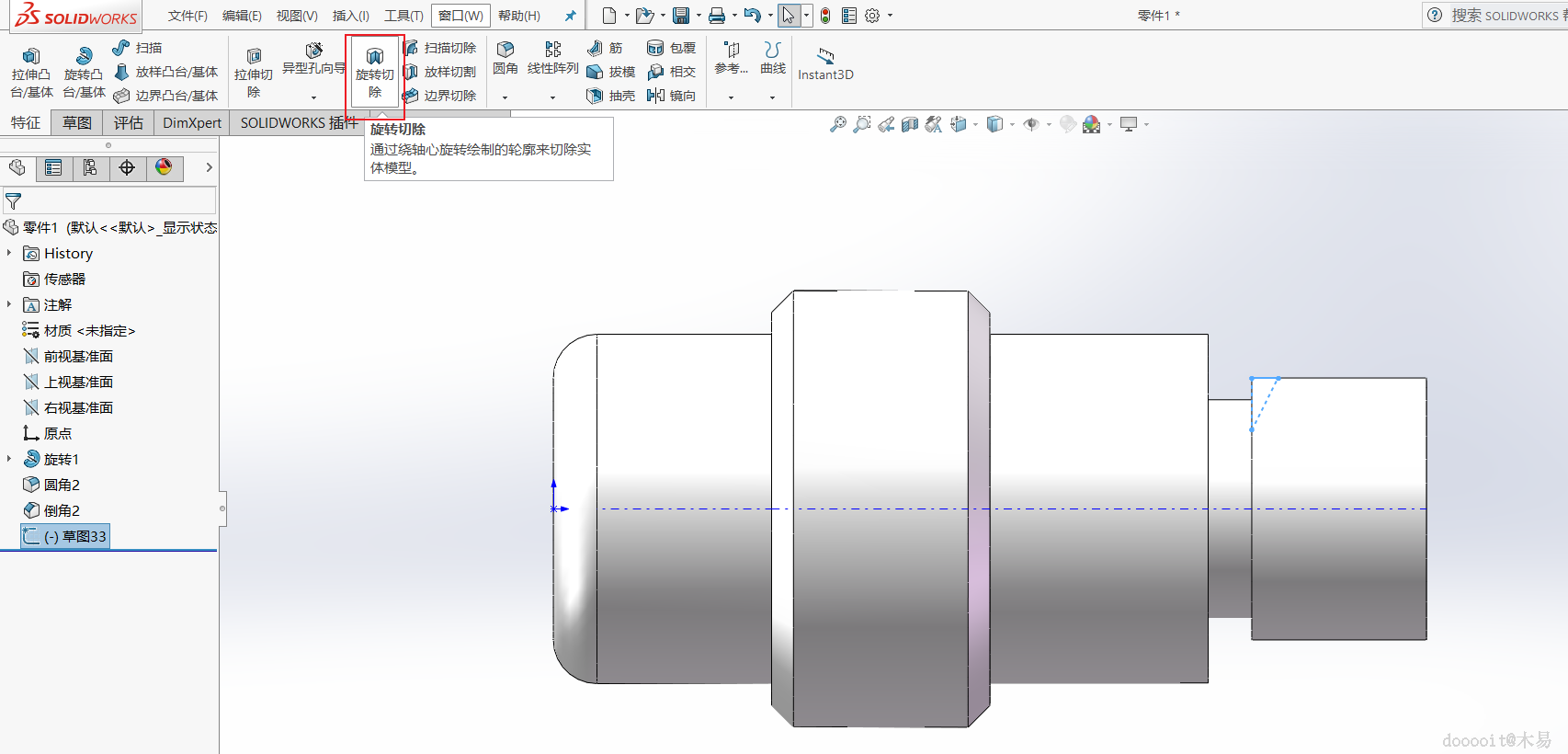The width and height of the screenshot is (1568, 754).
Task: Select 草图33 in the feature tree
Action: point(74,536)
